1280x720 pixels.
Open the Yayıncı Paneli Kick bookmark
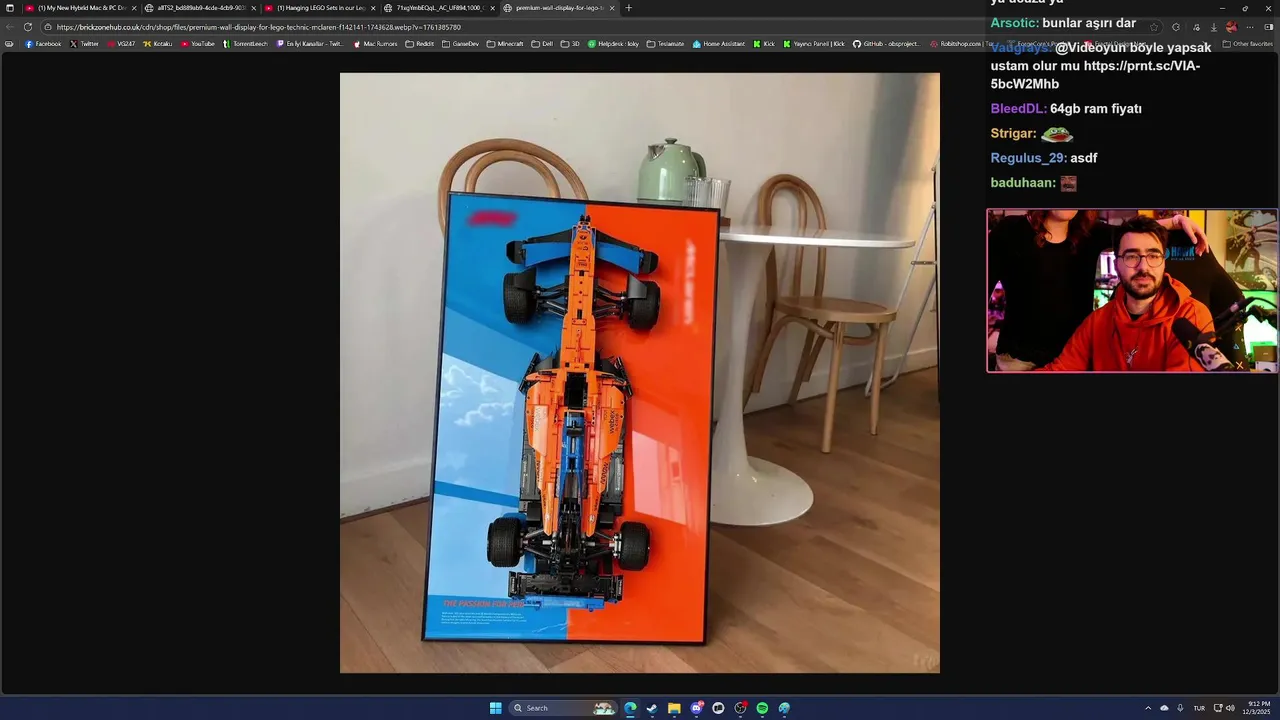click(814, 44)
